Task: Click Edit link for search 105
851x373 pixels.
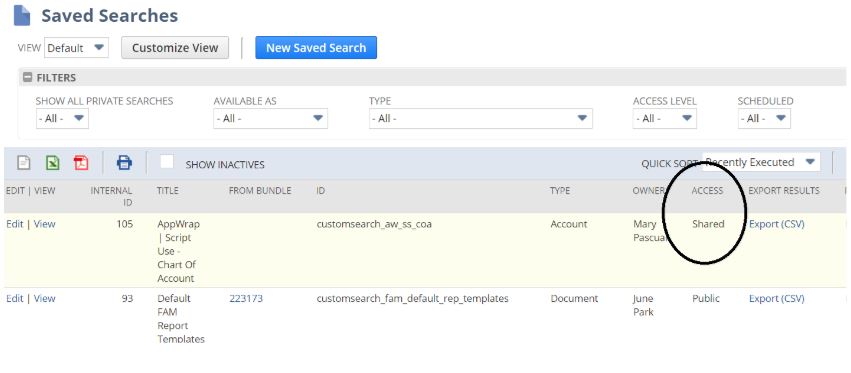Action: pyautogui.click(x=15, y=224)
